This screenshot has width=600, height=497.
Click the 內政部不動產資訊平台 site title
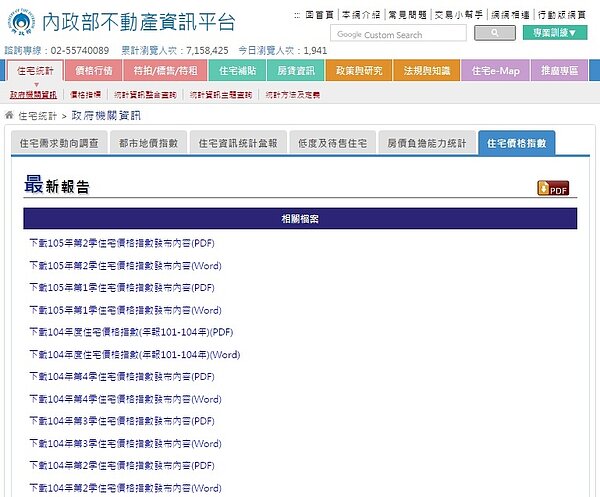(139, 21)
